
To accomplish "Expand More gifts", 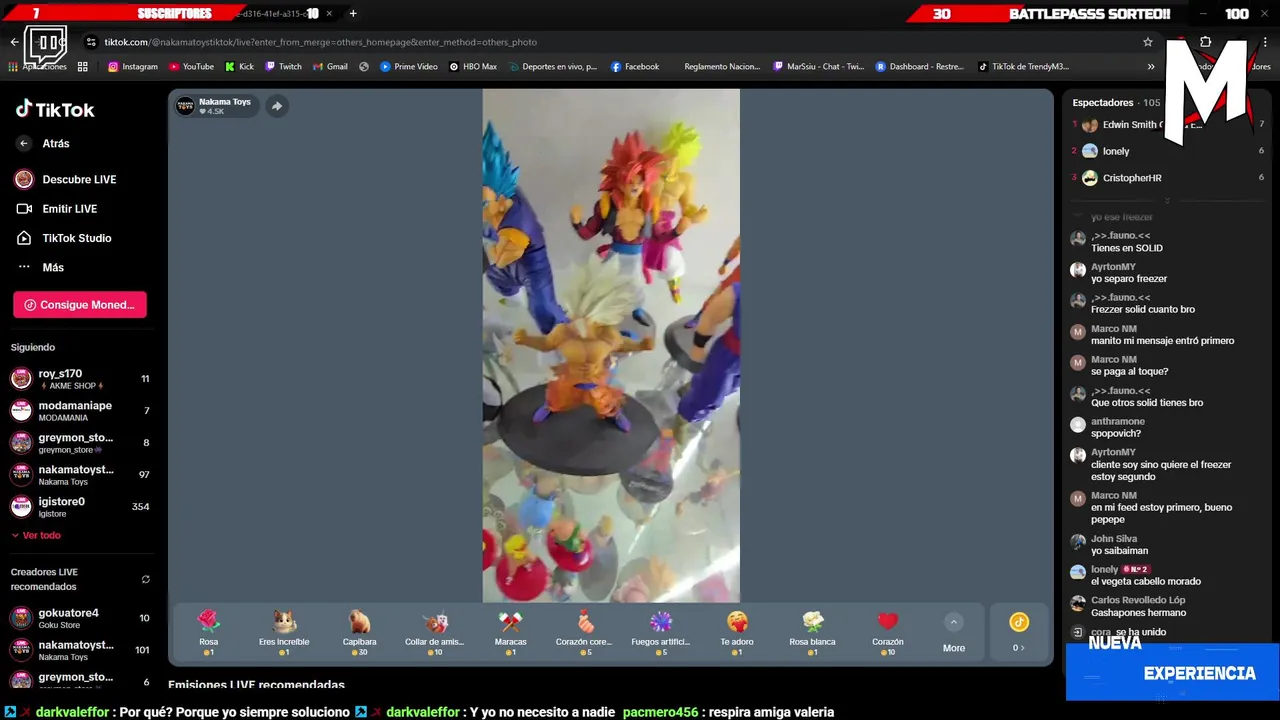I will pyautogui.click(x=954, y=634).
